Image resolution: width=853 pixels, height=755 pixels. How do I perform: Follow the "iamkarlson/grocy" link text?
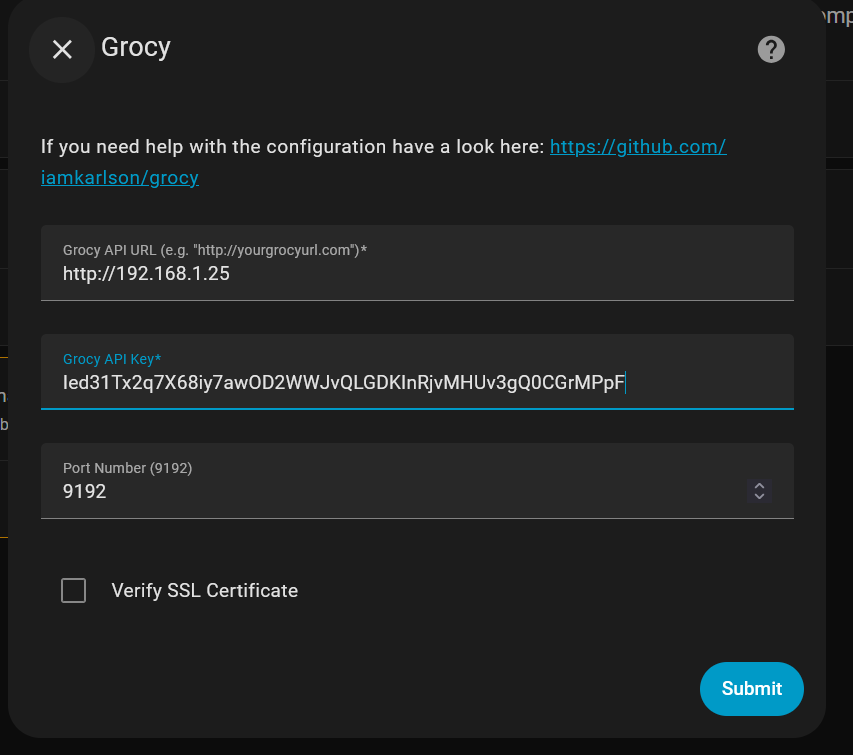120,178
